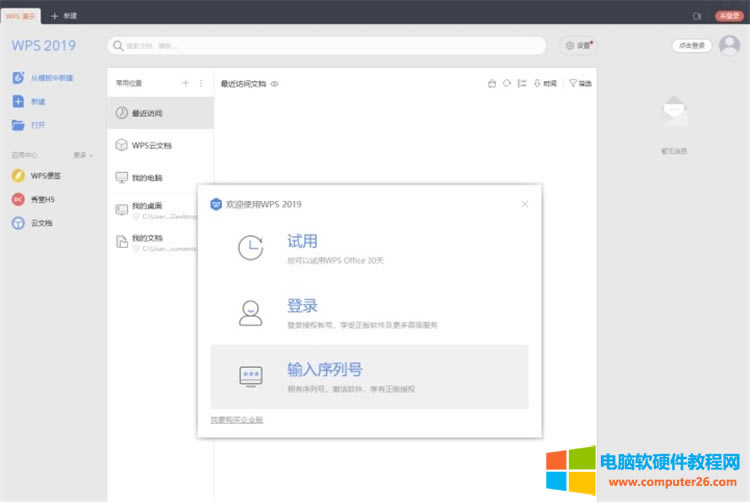Switch list view mode icon
Screen dimensions: 750x502
point(522,83)
